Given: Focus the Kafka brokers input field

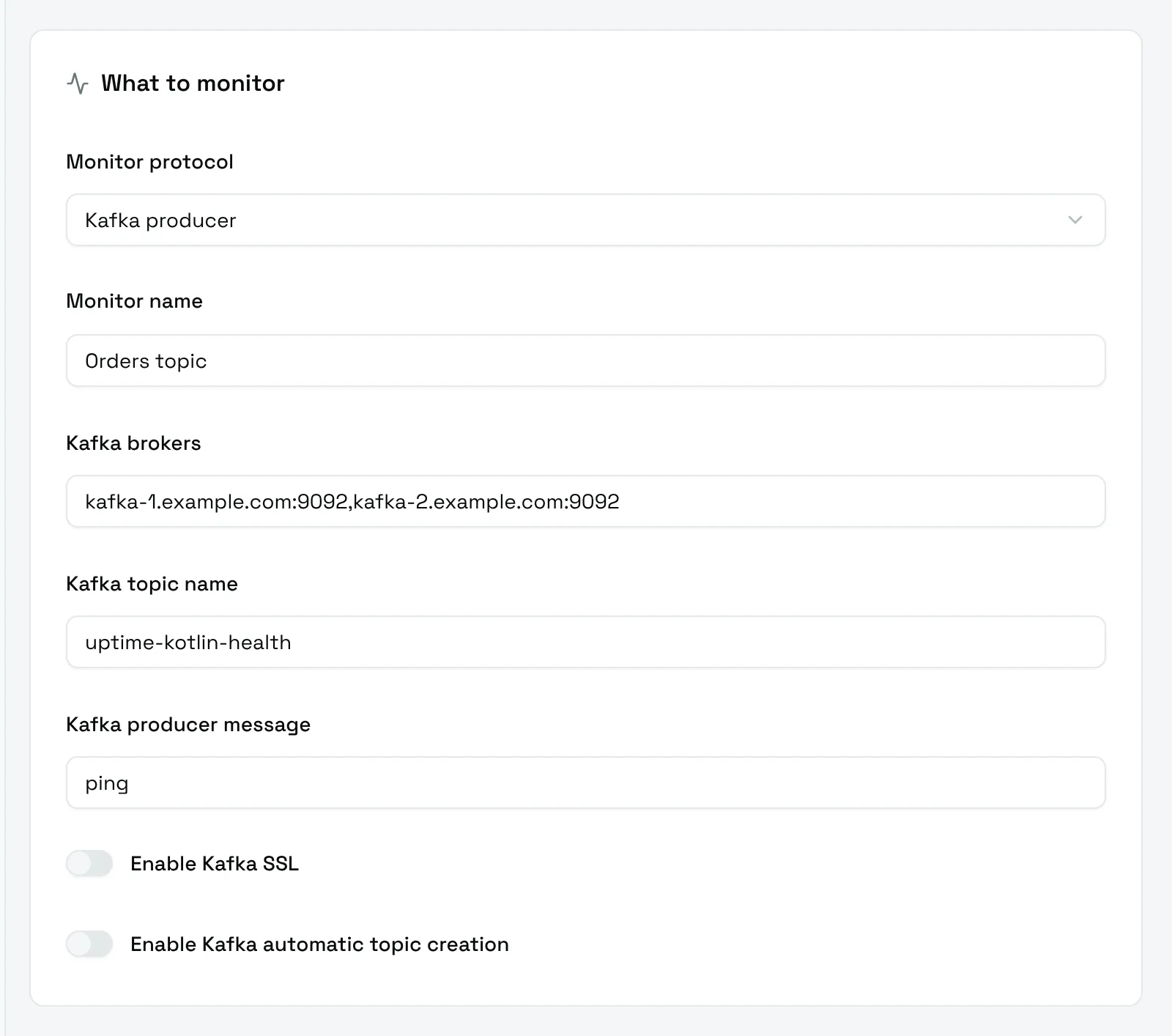Looking at the screenshot, I should point(585,501).
